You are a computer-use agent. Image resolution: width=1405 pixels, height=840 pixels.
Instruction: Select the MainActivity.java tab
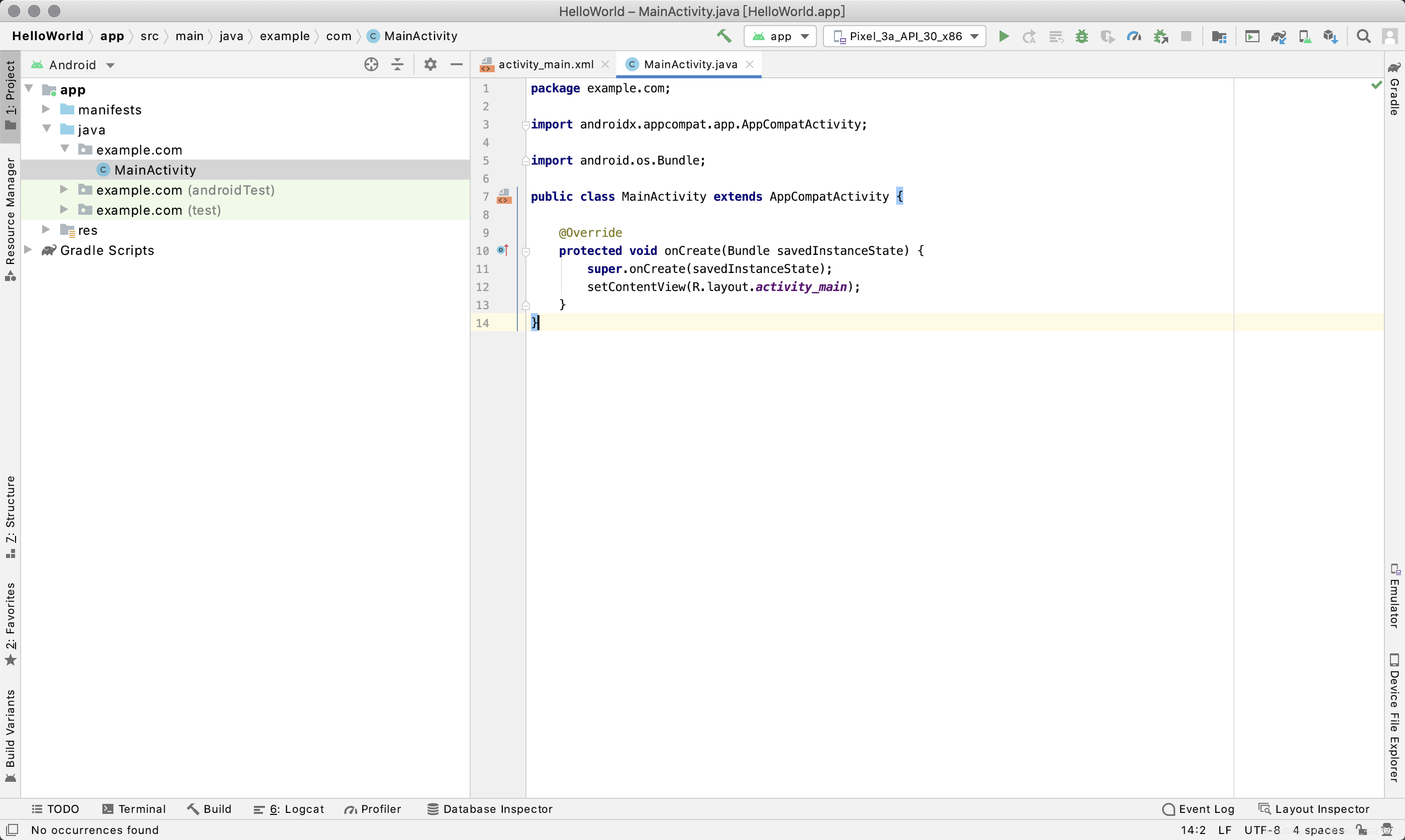pyautogui.click(x=691, y=64)
